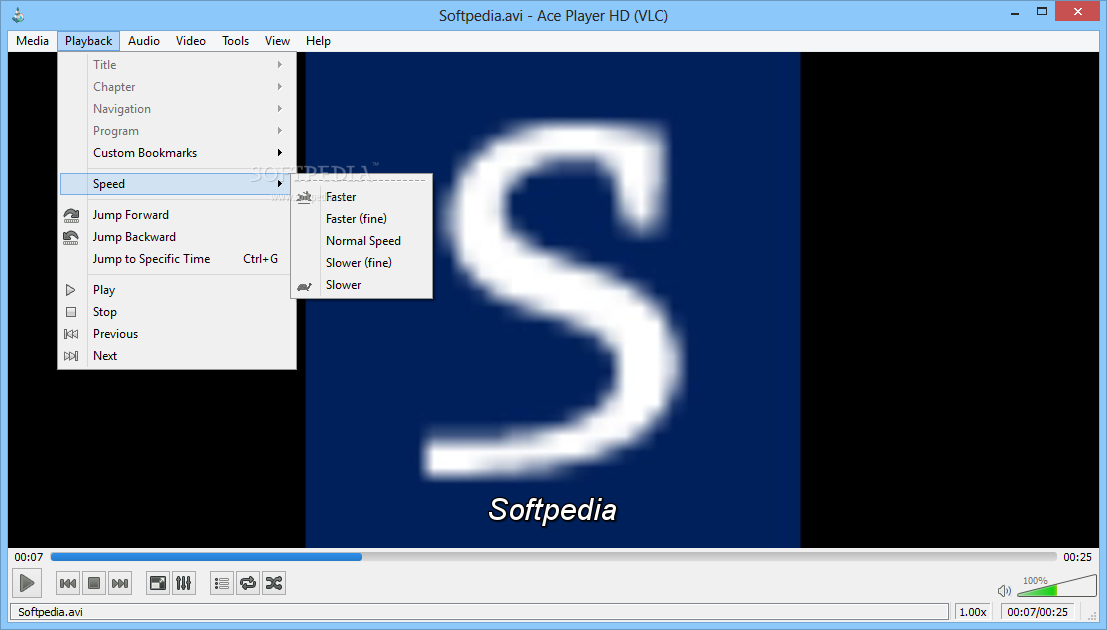The image size is (1107, 630).
Task: Maximize the Ace Player window
Action: (x=1042, y=11)
